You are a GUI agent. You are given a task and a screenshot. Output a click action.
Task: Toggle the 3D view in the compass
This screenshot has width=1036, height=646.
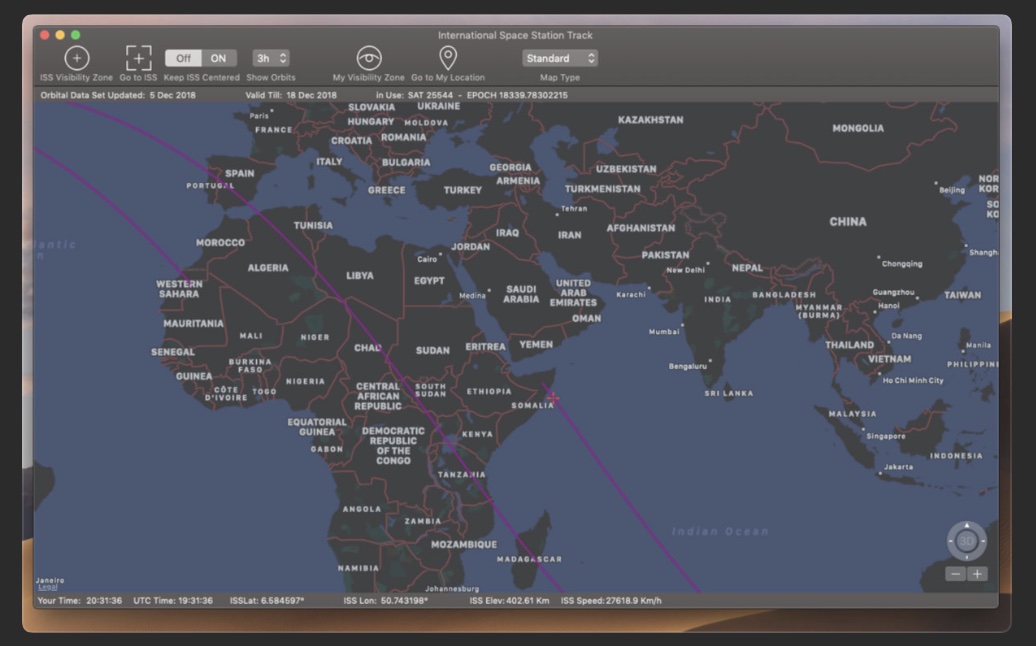[x=966, y=541]
